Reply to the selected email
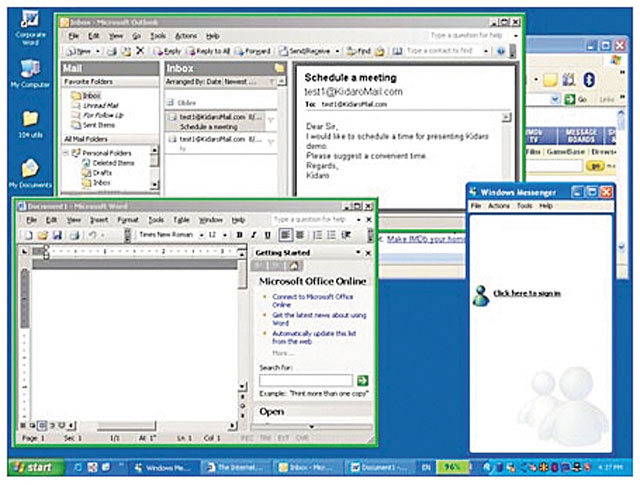The height and width of the screenshot is (485, 640). click(167, 51)
